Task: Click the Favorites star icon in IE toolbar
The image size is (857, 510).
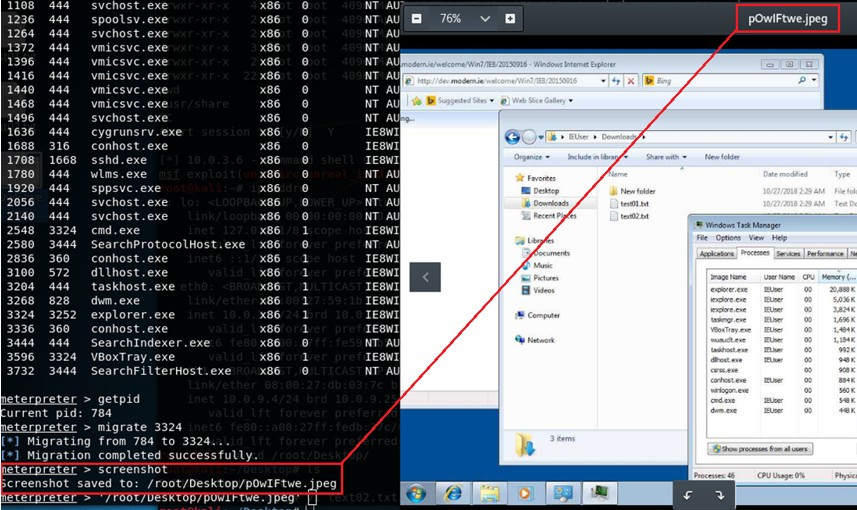Action: click(x=416, y=101)
